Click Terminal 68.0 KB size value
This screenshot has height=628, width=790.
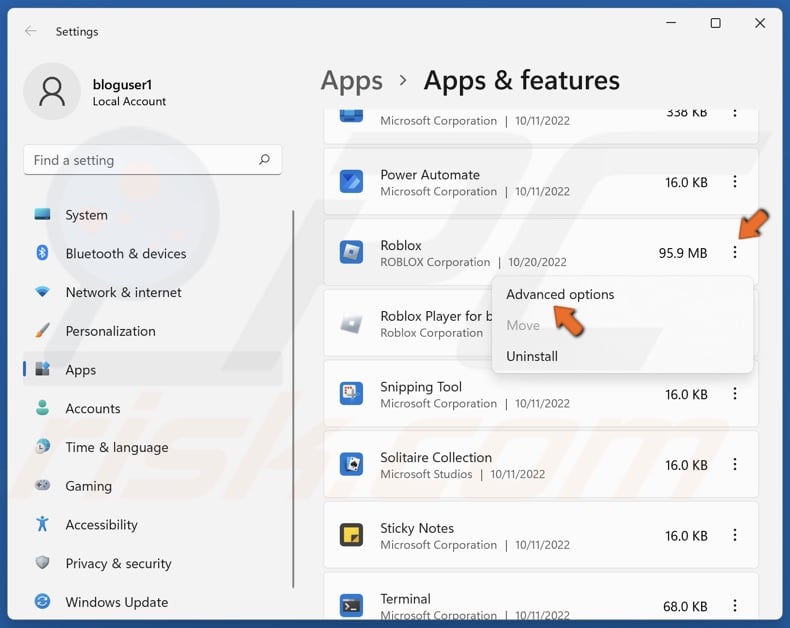pos(685,606)
